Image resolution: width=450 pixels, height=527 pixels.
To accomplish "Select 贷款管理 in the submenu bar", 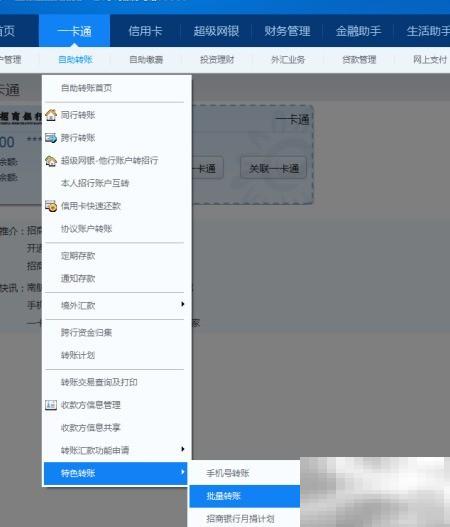I will click(359, 60).
